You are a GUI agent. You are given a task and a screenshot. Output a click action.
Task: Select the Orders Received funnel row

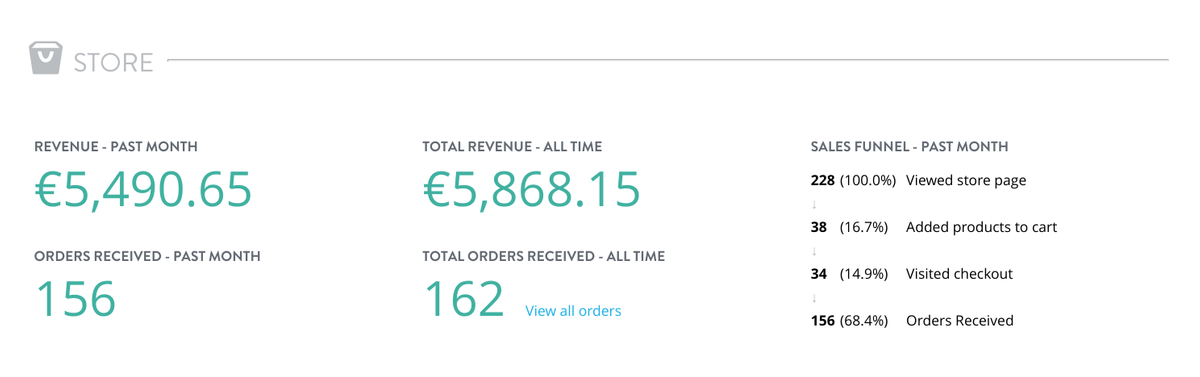pyautogui.click(x=912, y=321)
